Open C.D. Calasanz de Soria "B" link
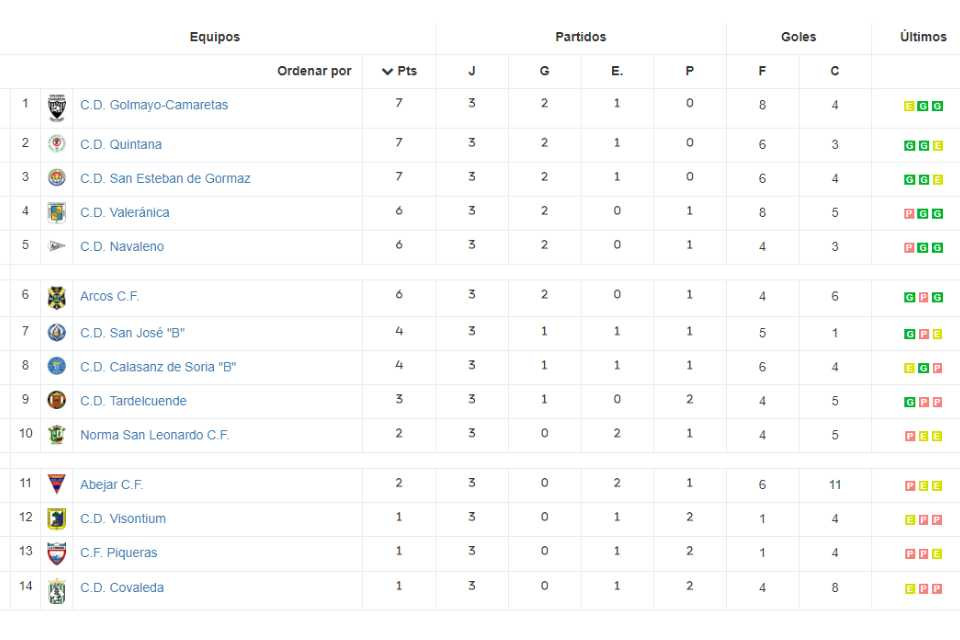The height and width of the screenshot is (640, 960). click(158, 367)
